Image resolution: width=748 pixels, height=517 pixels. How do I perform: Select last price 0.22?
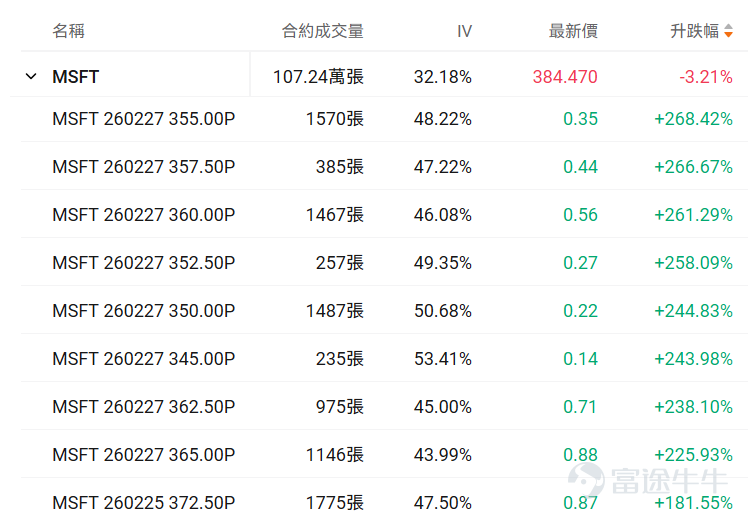580,311
